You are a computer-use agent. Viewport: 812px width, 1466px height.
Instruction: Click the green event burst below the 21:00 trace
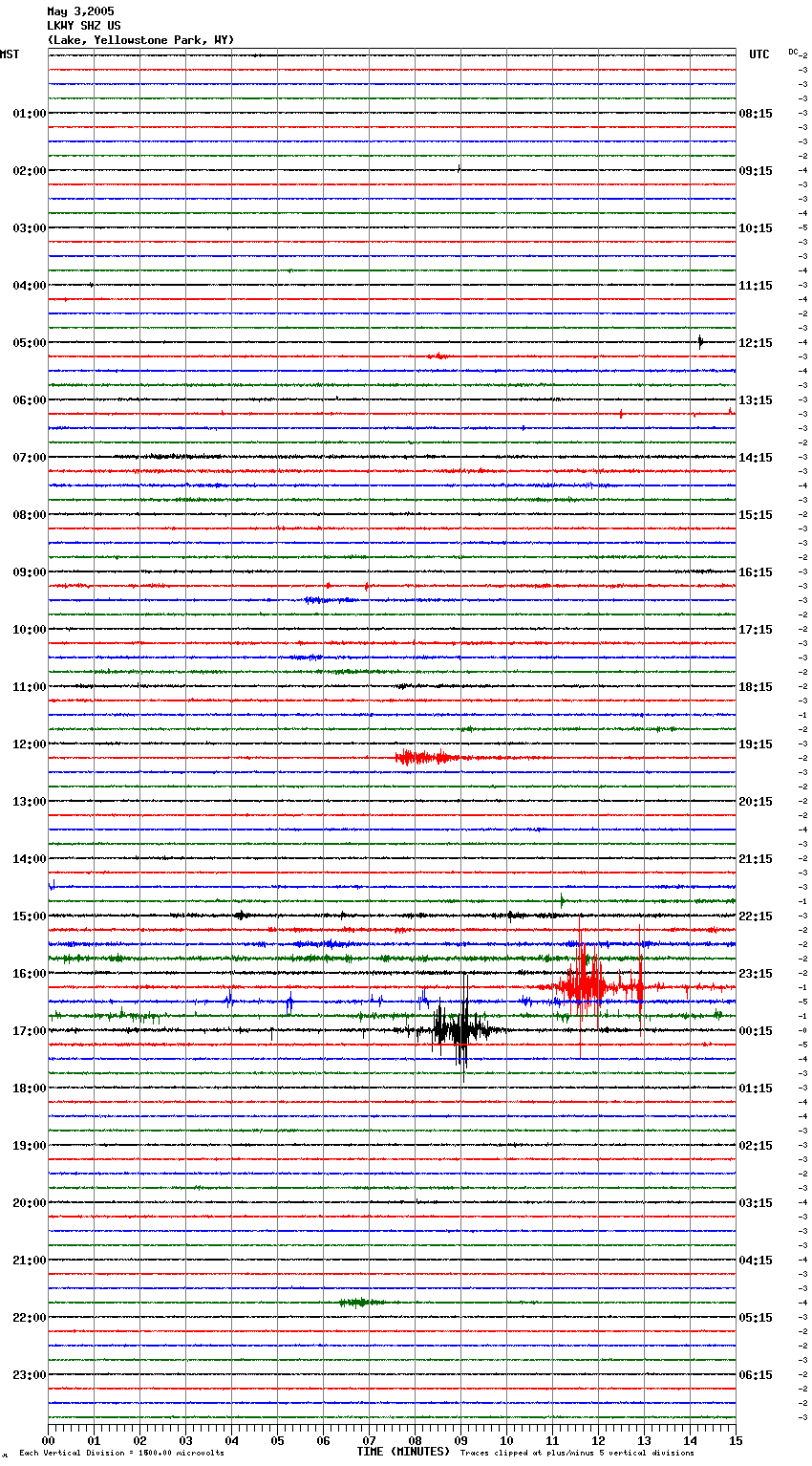pyautogui.click(x=361, y=1303)
